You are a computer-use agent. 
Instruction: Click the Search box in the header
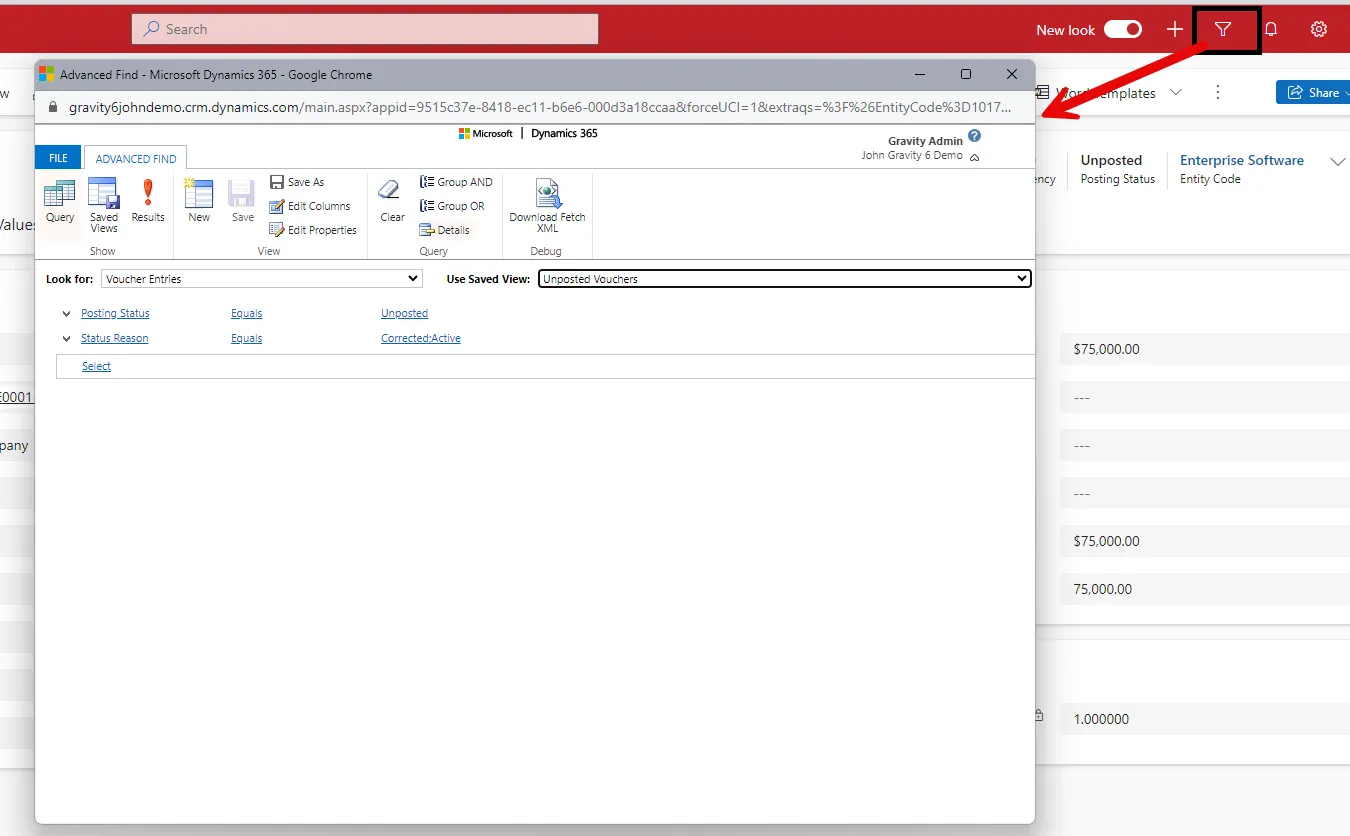[365, 29]
